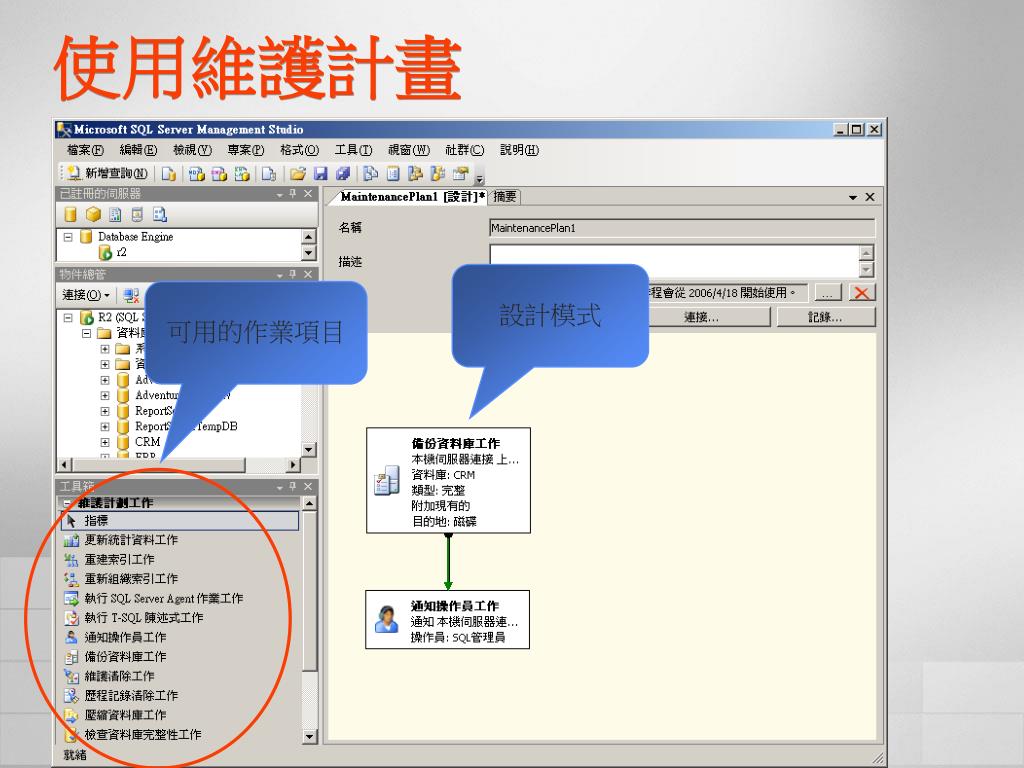This screenshot has height=768, width=1024.
Task: Click the 連接... button
Action: pyautogui.click(x=701, y=317)
